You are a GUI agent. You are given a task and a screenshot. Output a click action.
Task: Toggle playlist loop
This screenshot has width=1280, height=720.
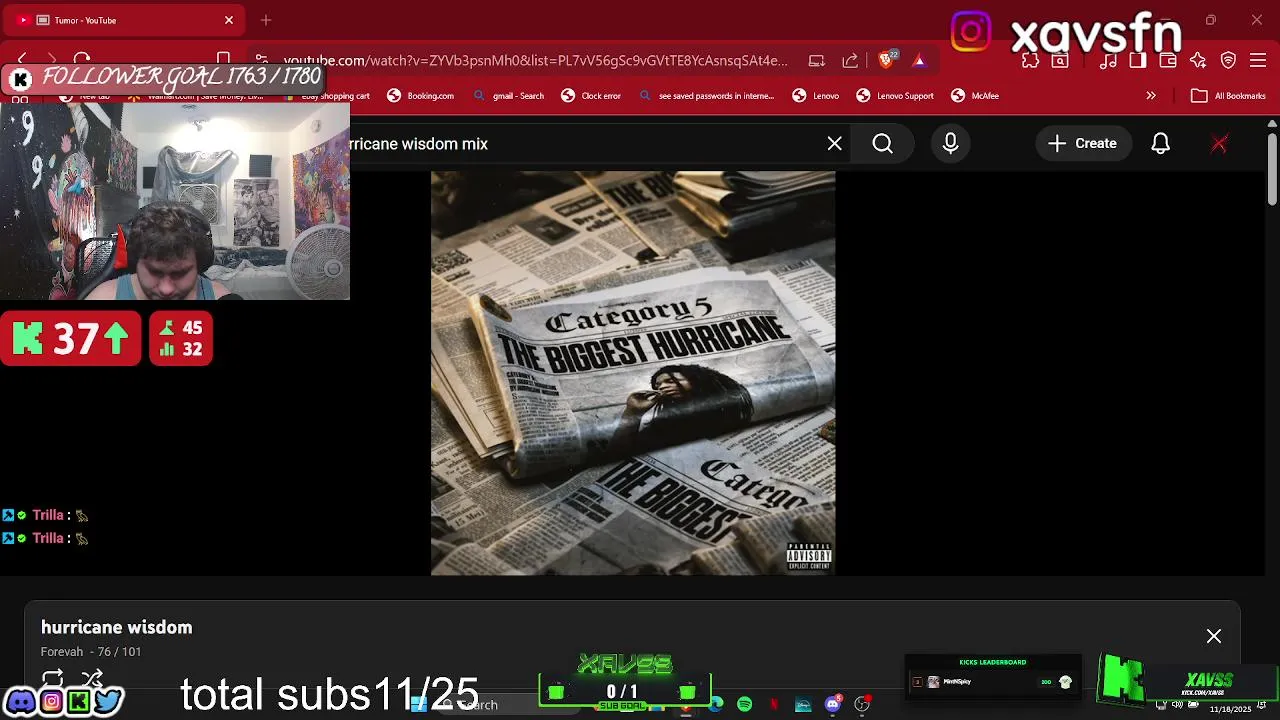click(x=53, y=678)
